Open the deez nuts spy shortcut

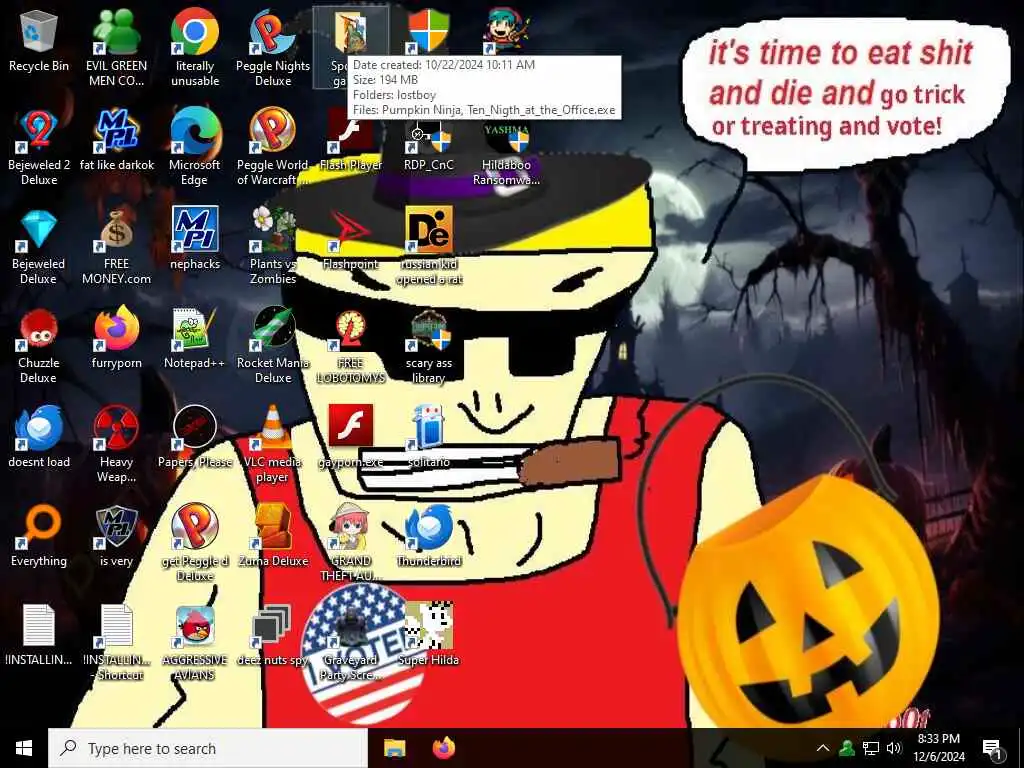coord(273,635)
